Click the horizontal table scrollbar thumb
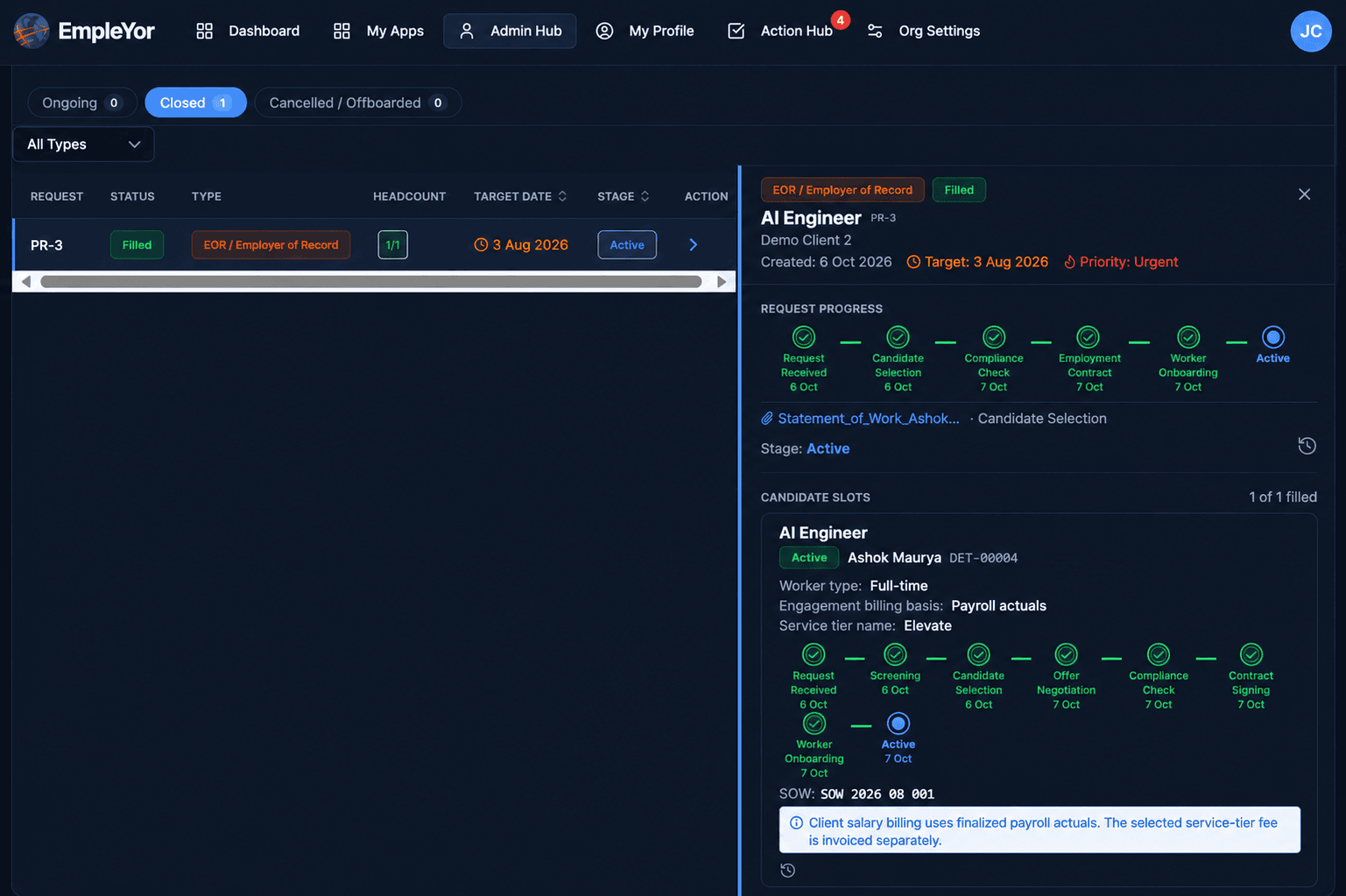The width and height of the screenshot is (1346, 896). (x=371, y=281)
